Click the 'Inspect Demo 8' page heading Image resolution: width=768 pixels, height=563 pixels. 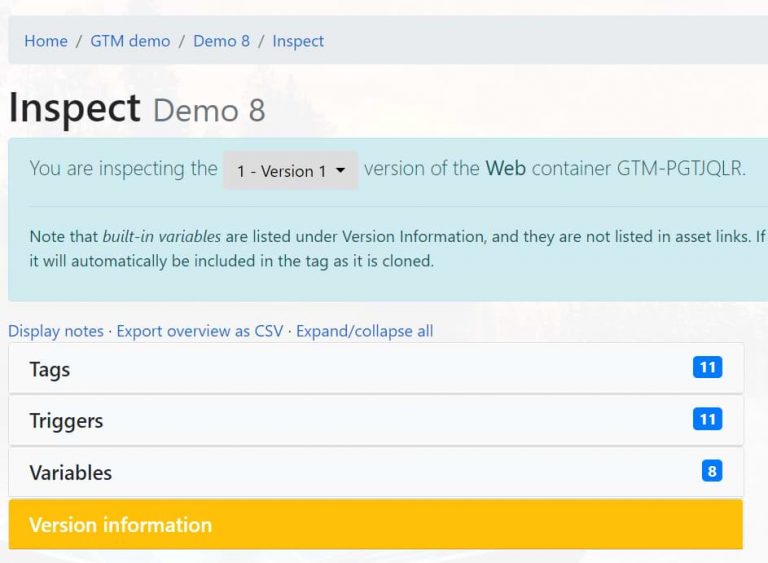[137, 108]
